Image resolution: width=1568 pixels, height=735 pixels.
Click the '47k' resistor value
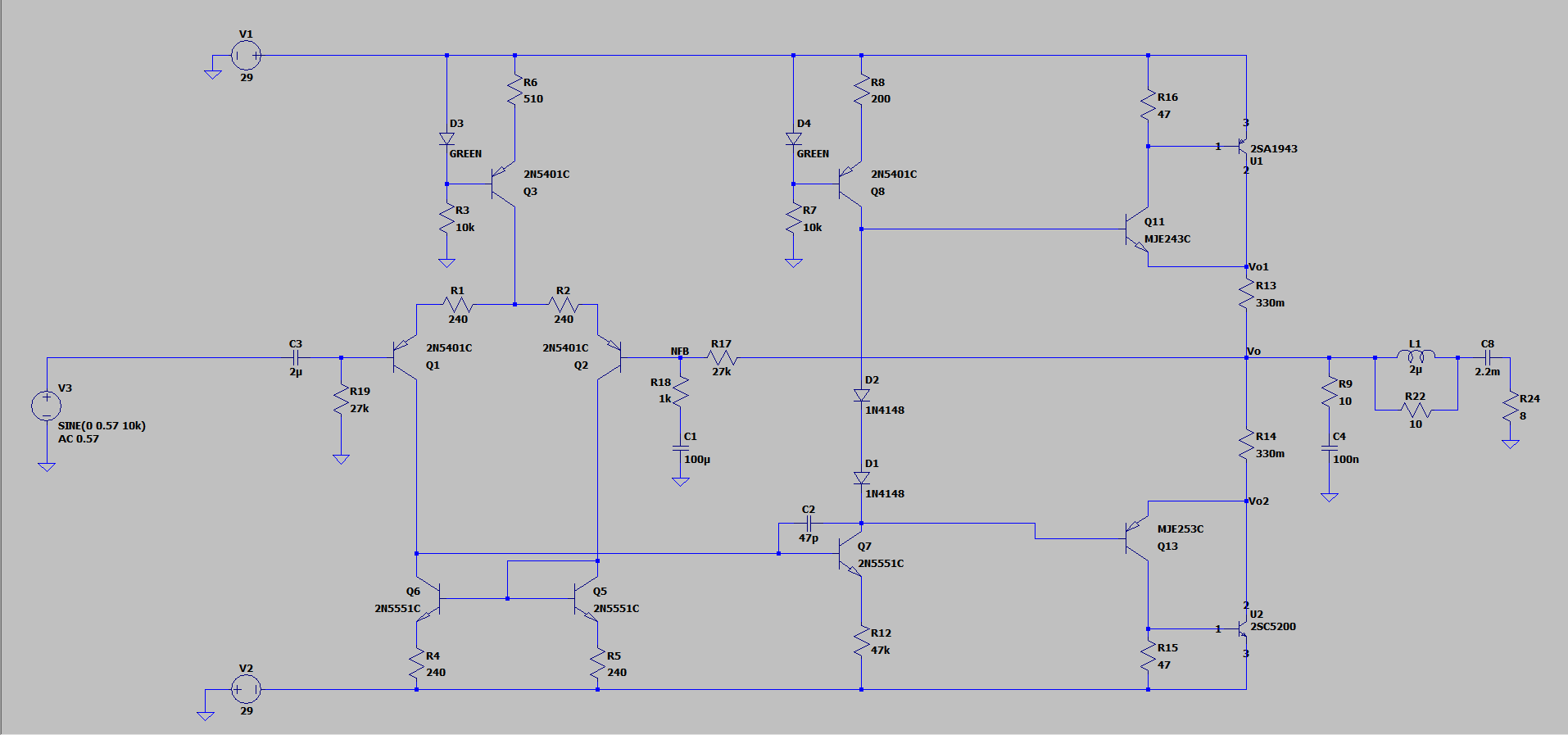click(x=881, y=651)
